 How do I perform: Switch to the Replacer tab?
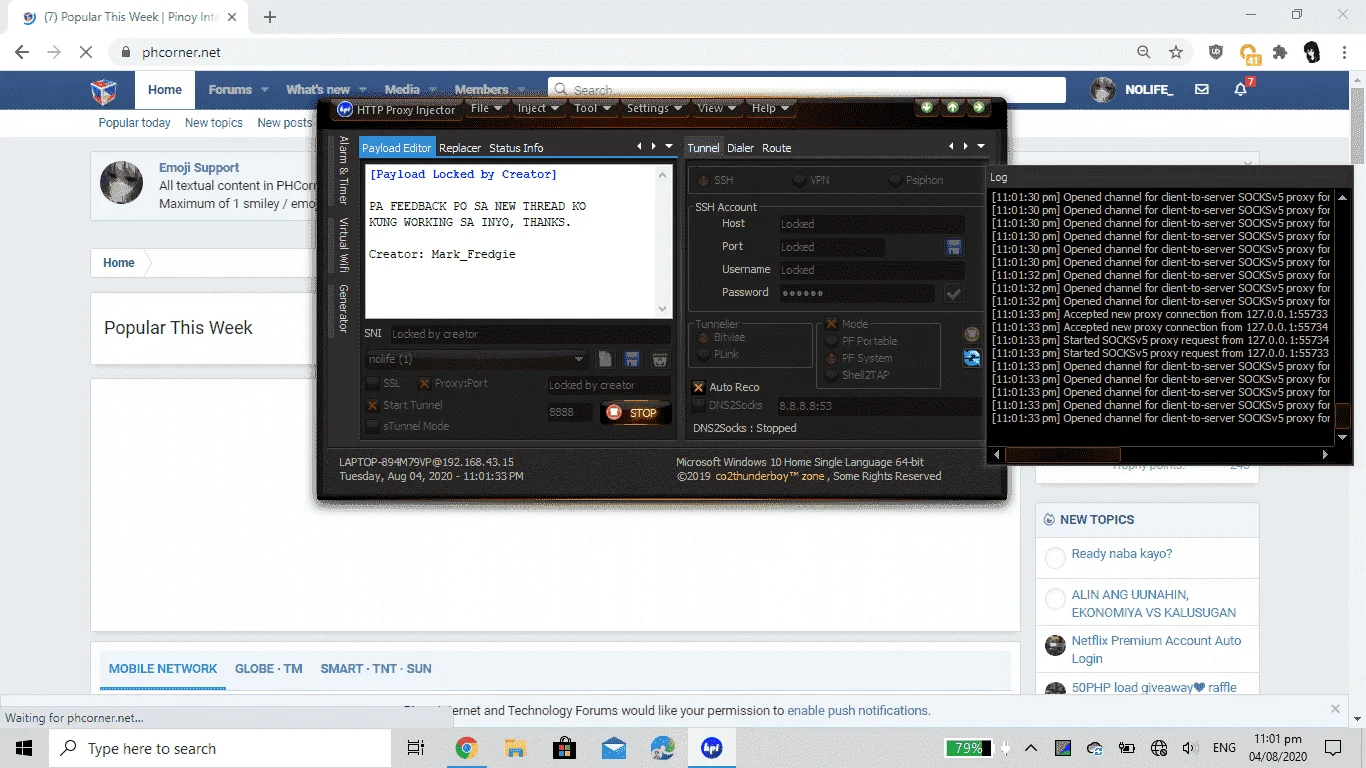(460, 148)
